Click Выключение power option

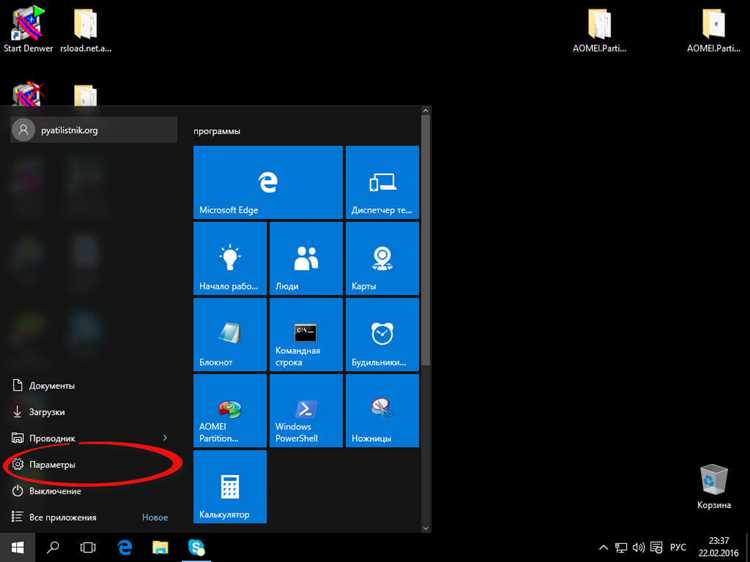55,491
